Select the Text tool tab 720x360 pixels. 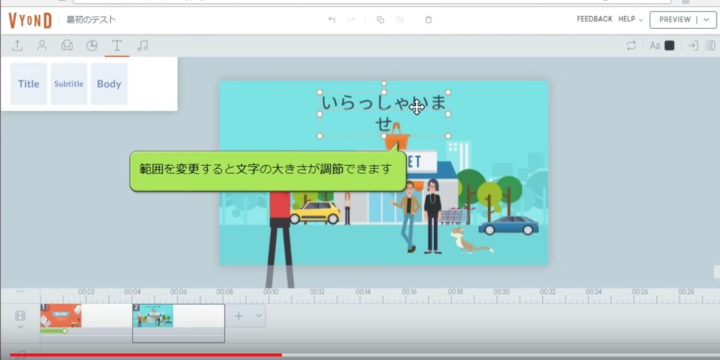(117, 45)
